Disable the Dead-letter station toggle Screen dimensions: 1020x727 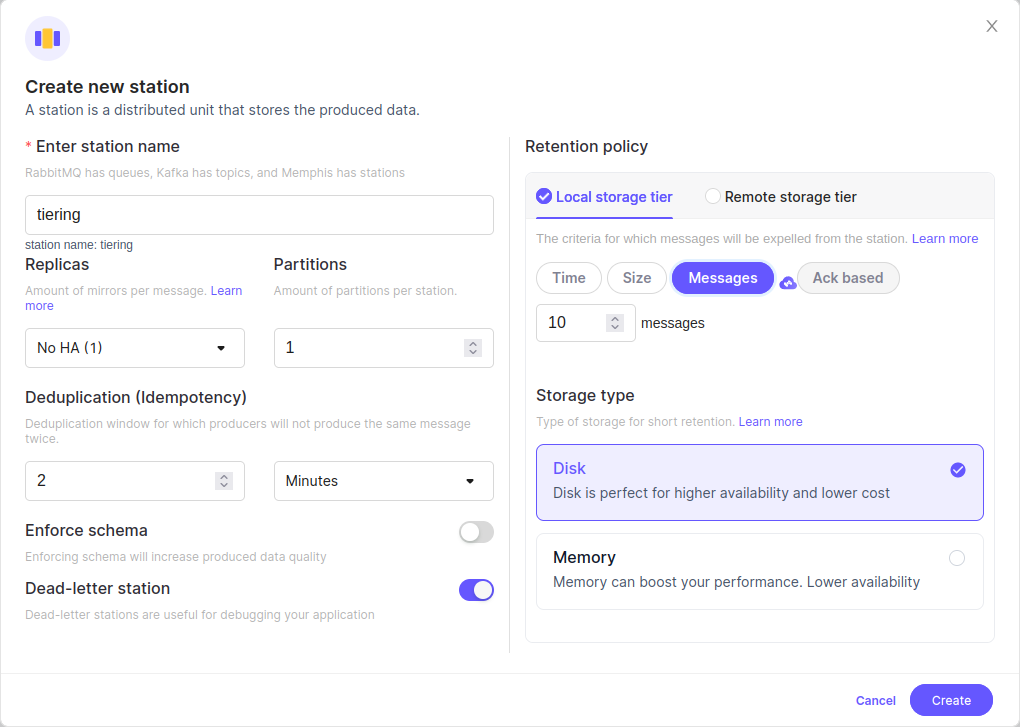476,590
